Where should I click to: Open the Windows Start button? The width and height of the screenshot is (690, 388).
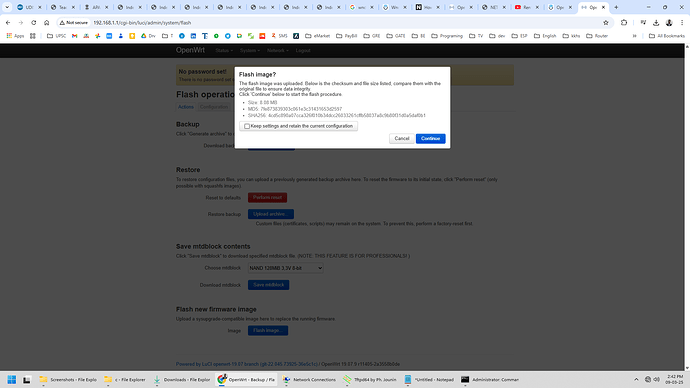pos(12,379)
